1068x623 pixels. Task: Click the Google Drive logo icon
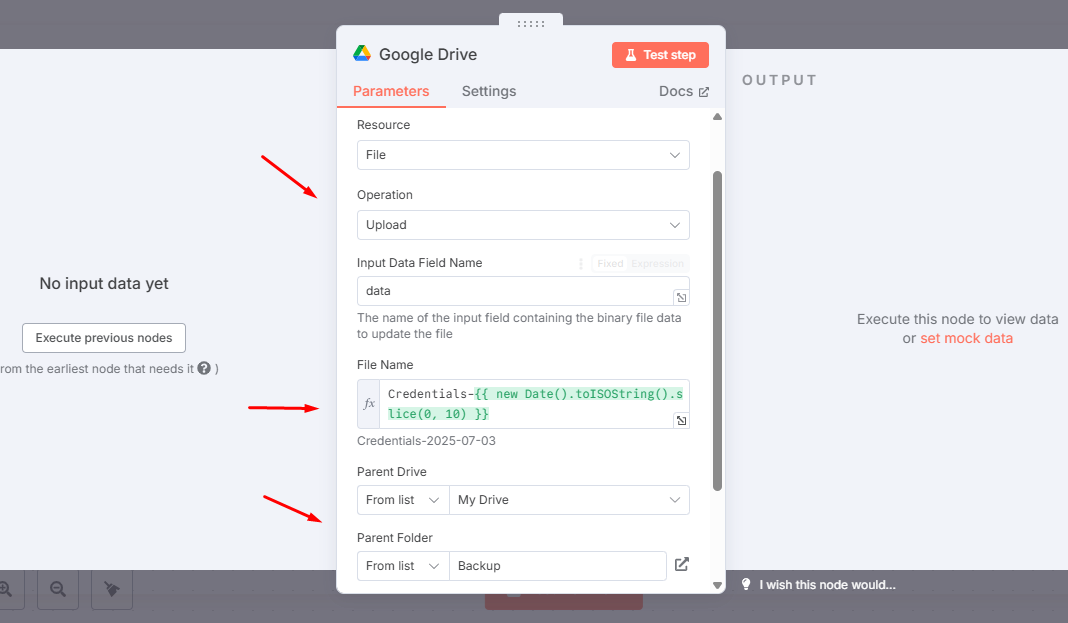[x=362, y=54]
